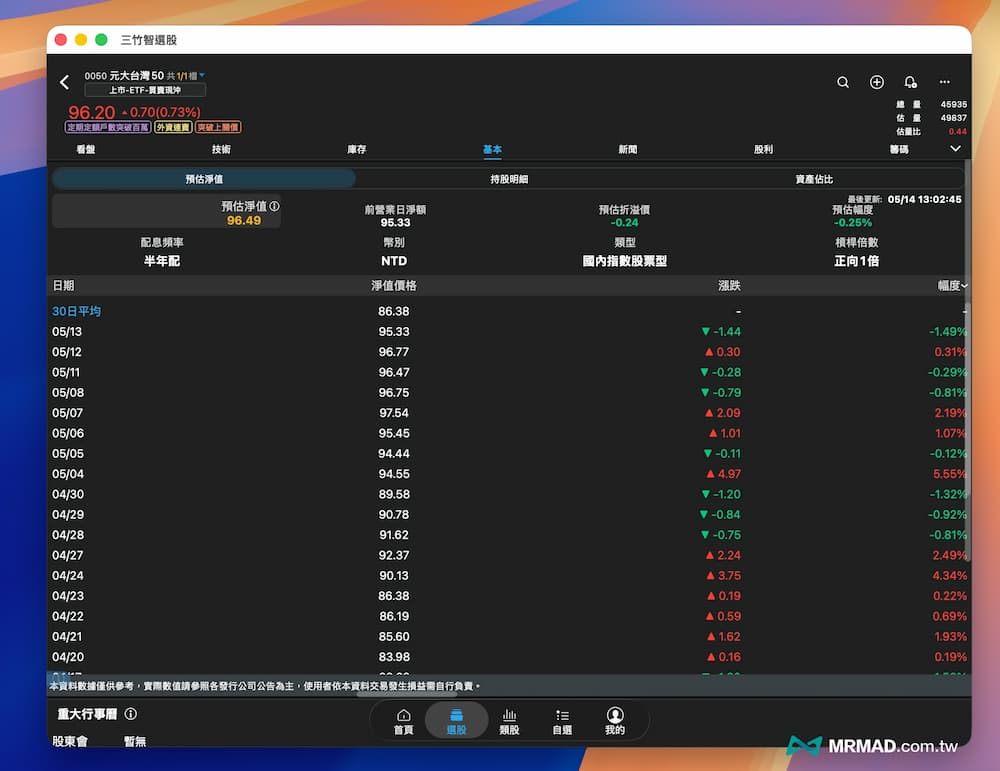Viewport: 1000px width, 771px height.
Task: Select the 30日平均 row
Action: coord(508,311)
